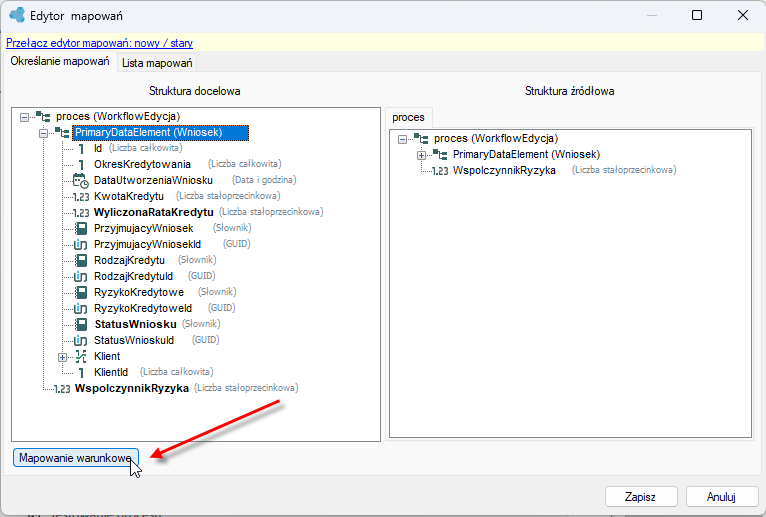Click the relation icon of the Klient node

tap(81, 357)
